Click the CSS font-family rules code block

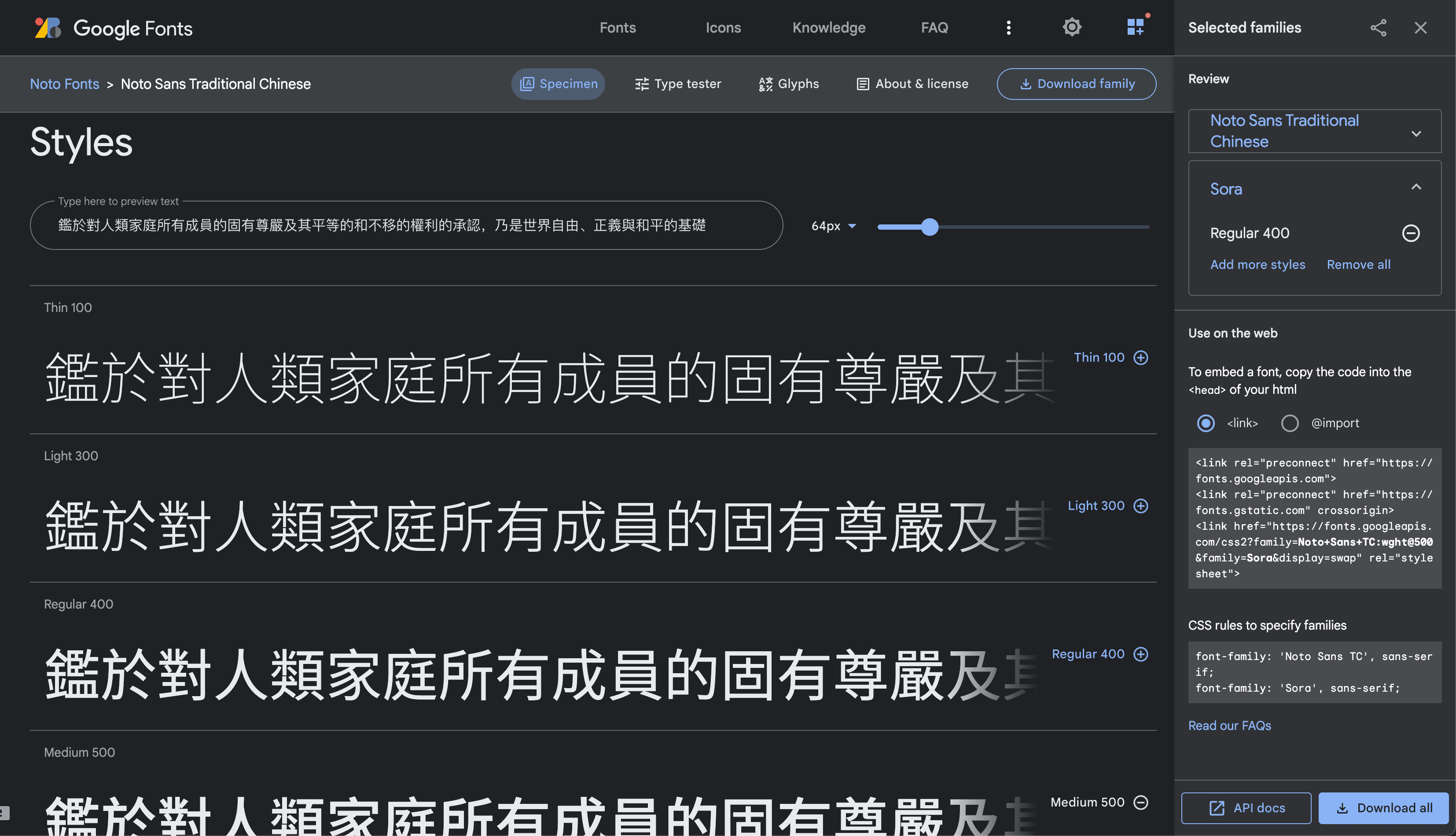(1314, 672)
